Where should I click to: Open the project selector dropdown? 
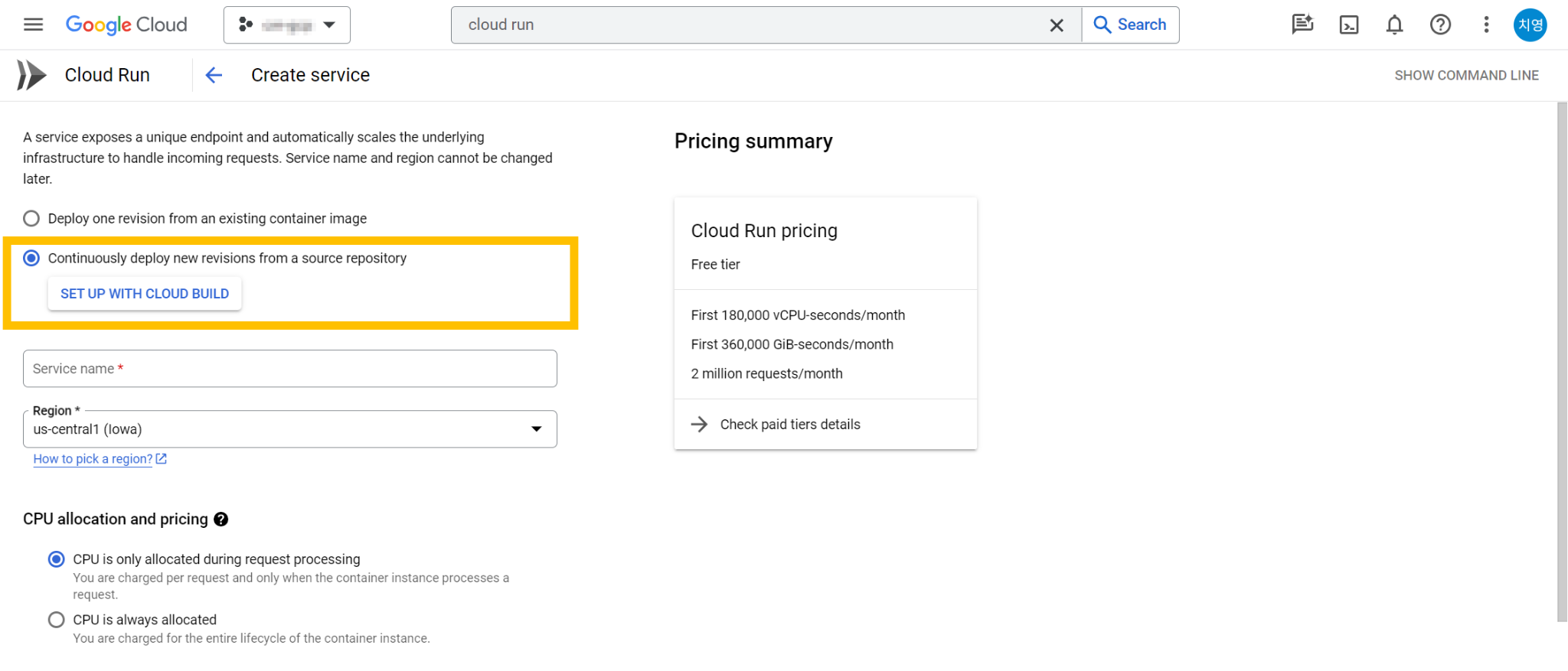coord(287,25)
